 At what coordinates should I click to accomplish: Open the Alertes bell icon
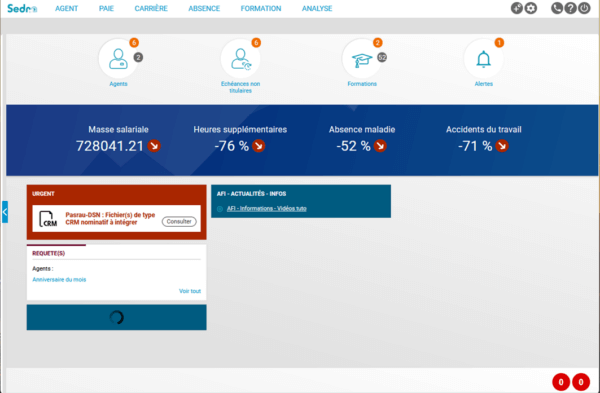pyautogui.click(x=483, y=59)
